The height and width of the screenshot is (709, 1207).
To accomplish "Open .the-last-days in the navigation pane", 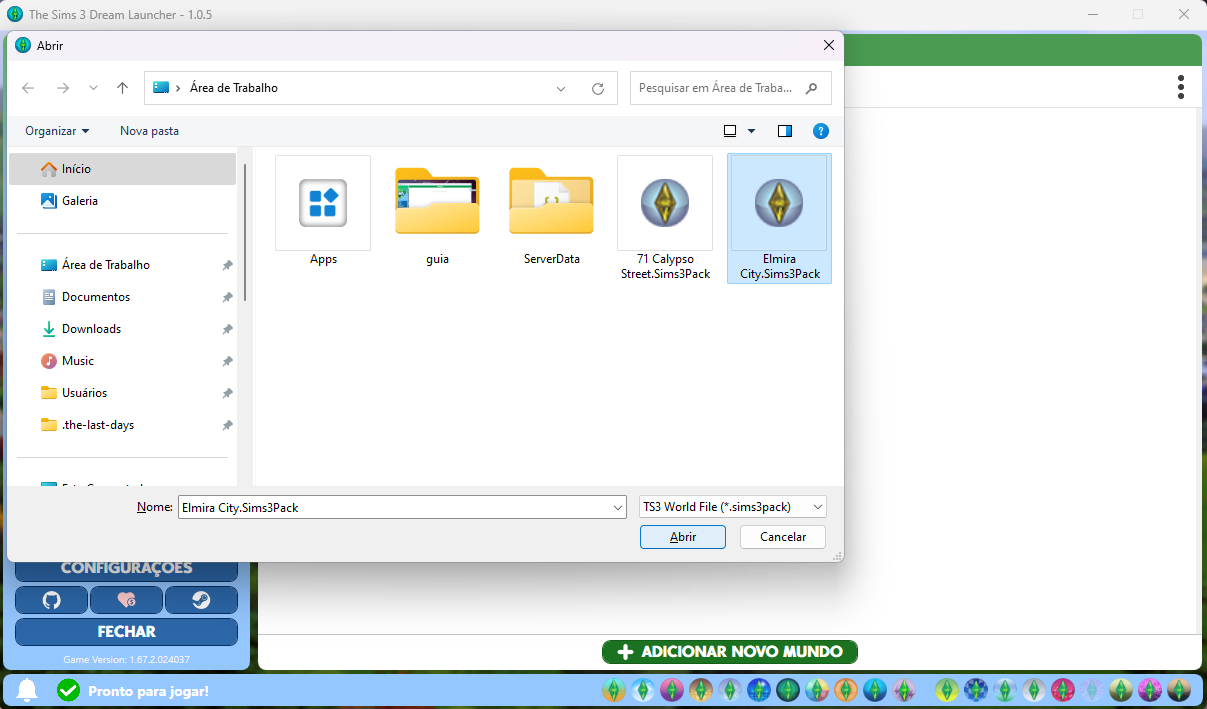I will pyautogui.click(x=123, y=425).
